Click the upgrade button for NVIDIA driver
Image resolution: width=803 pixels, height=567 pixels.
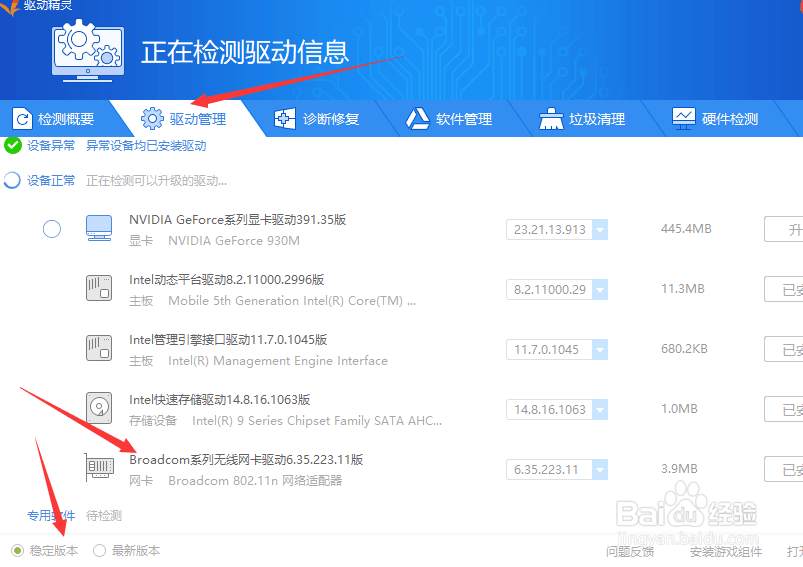pyautogui.click(x=784, y=229)
